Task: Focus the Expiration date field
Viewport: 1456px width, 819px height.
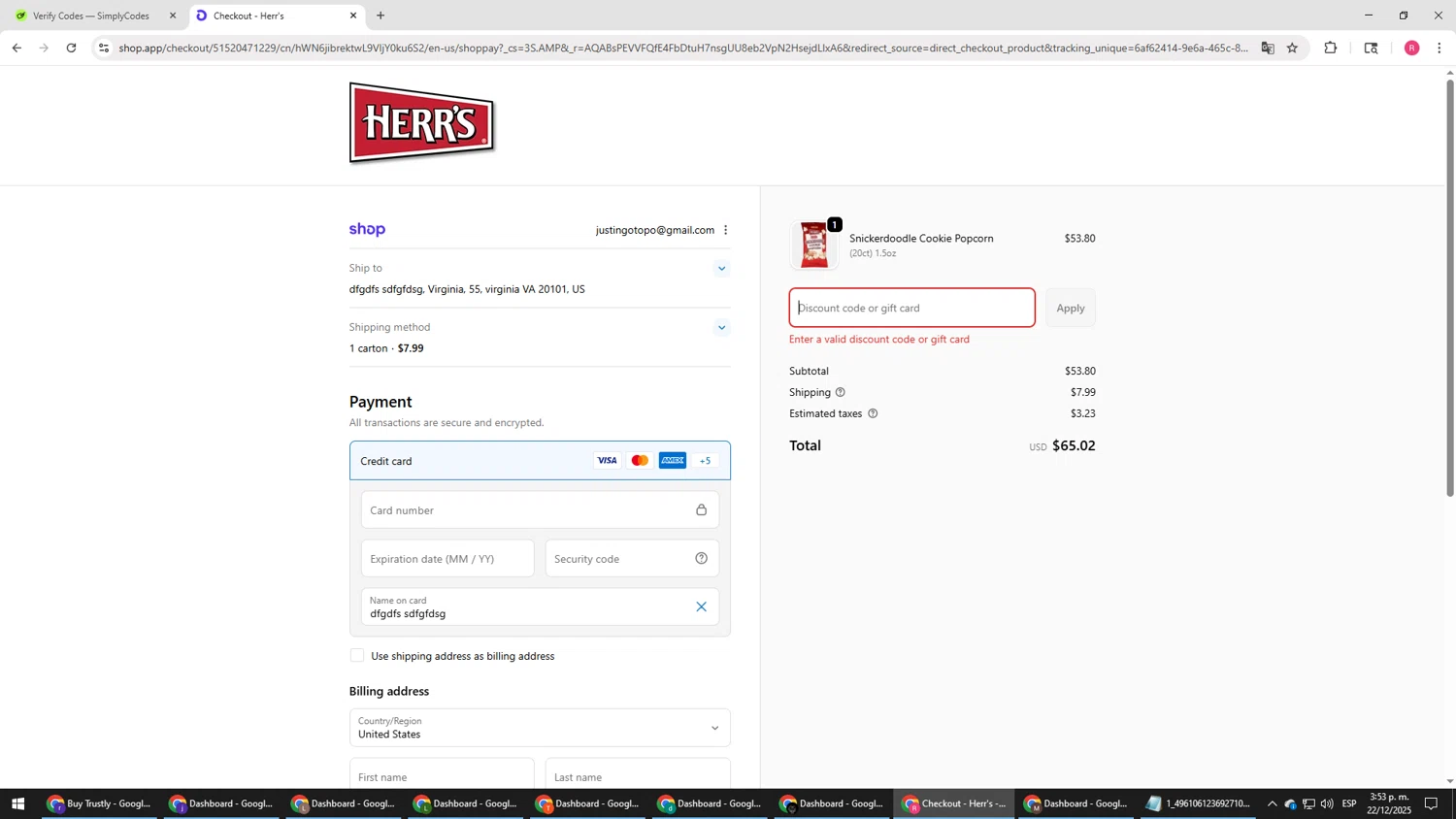Action: pyautogui.click(x=447, y=559)
